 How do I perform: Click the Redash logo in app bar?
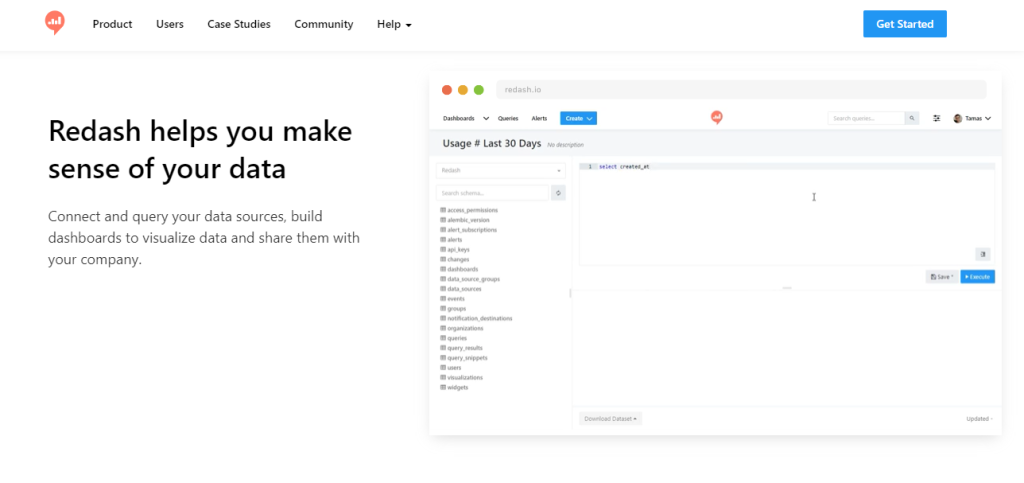(x=716, y=118)
